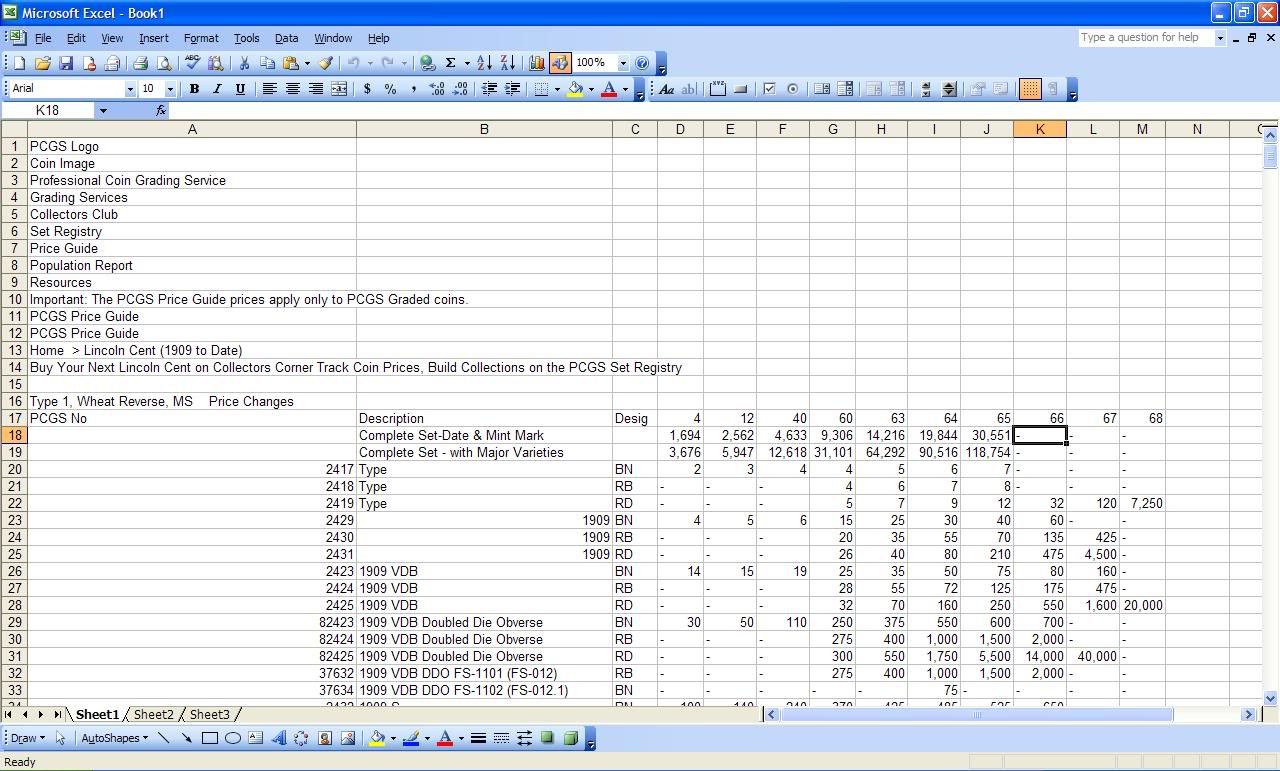The height and width of the screenshot is (771, 1280).
Task: Toggle Underline formatting
Action: (240, 89)
